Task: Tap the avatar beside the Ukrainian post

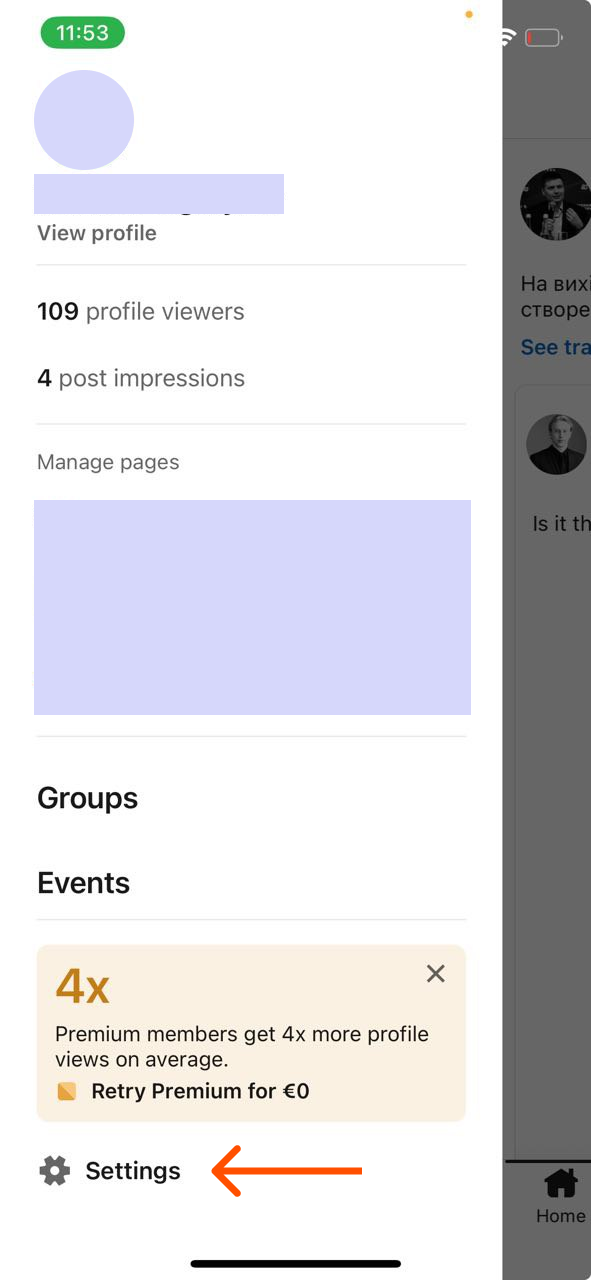Action: coord(556,204)
